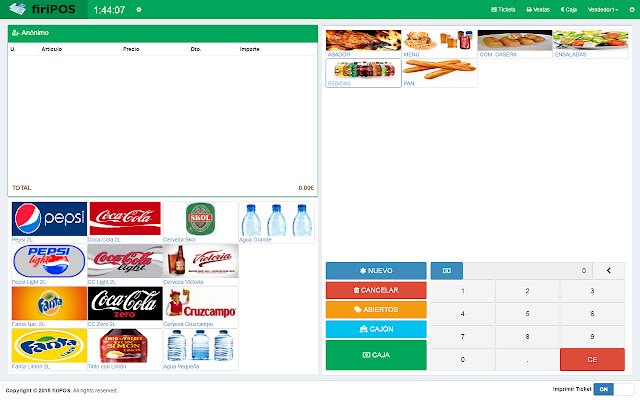
Task: Click the backspace arrow on the keypad
Action: pos(609,271)
